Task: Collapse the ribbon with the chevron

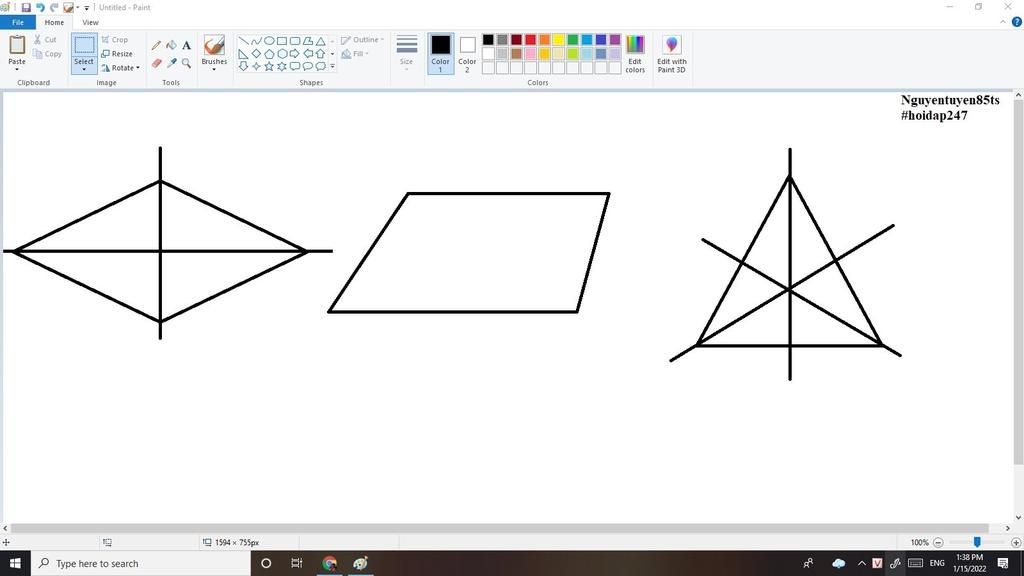Action: point(1003,22)
